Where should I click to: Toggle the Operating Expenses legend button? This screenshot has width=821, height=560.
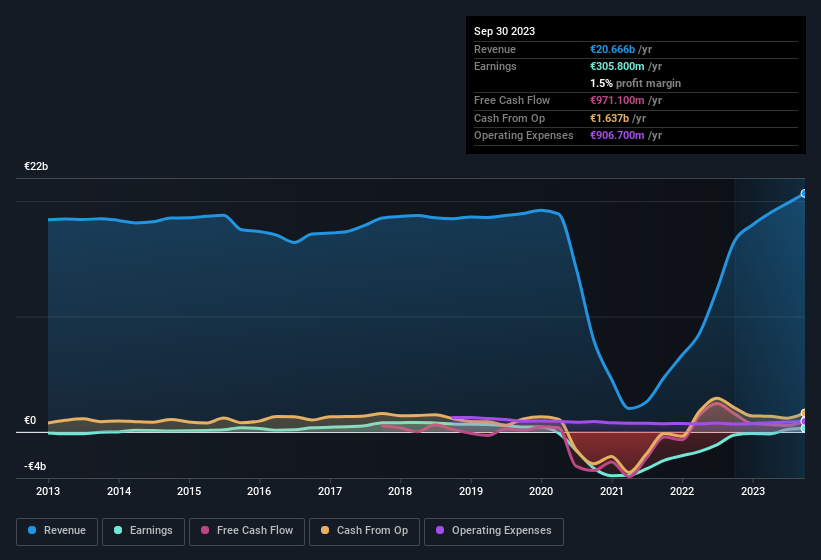pos(494,531)
